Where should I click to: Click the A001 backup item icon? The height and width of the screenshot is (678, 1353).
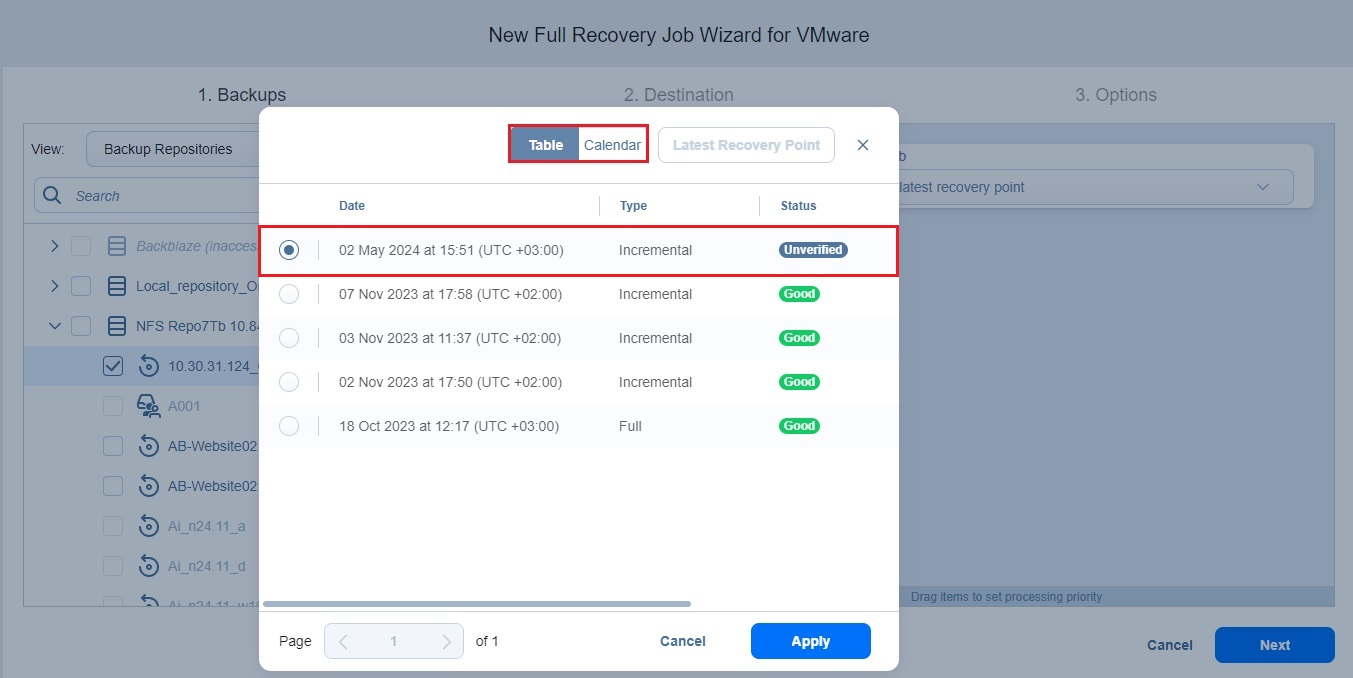[x=148, y=406]
